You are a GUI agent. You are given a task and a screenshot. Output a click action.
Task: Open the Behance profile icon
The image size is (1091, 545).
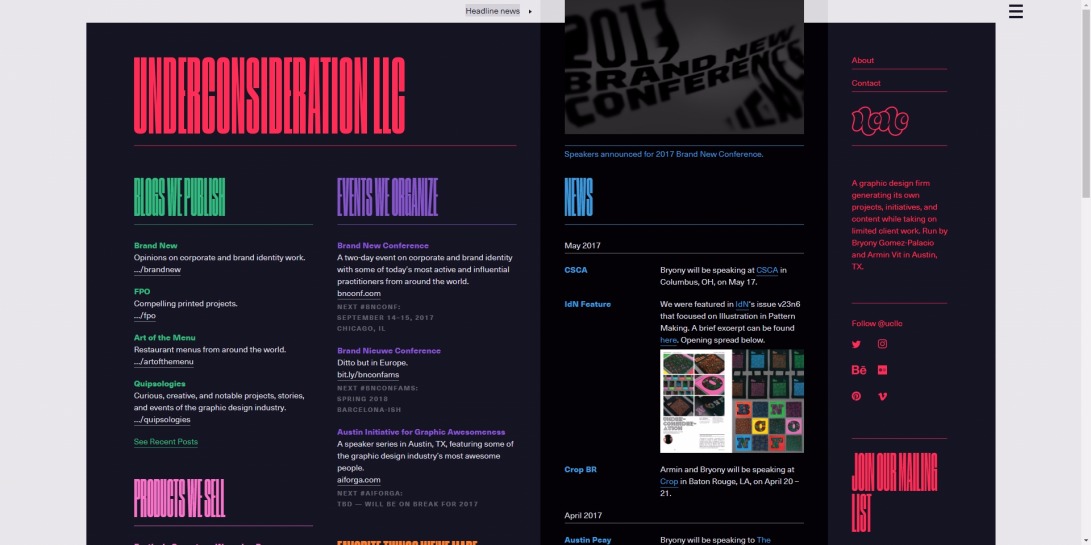[859, 370]
